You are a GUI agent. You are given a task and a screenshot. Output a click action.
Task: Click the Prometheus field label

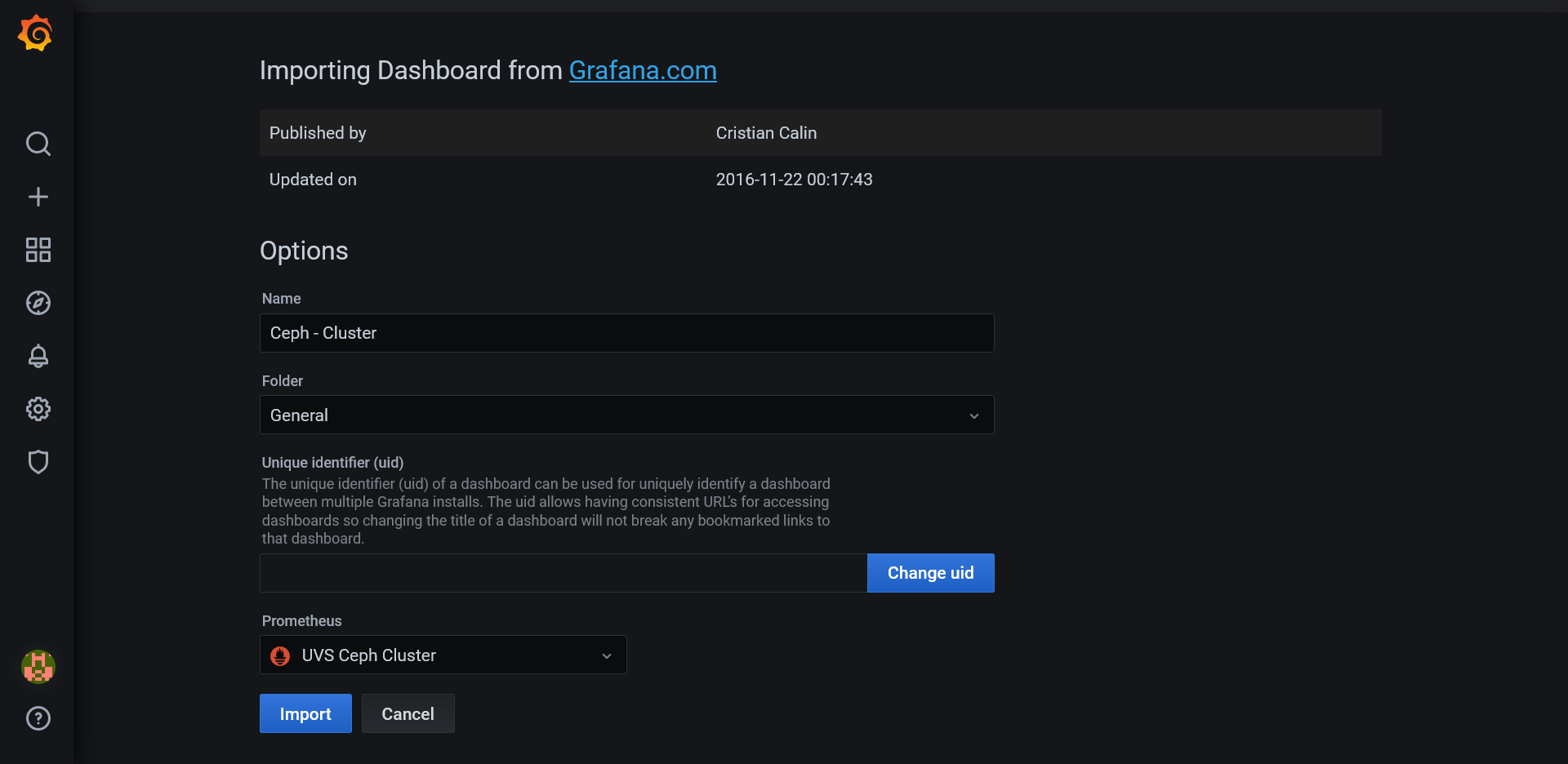coord(301,621)
